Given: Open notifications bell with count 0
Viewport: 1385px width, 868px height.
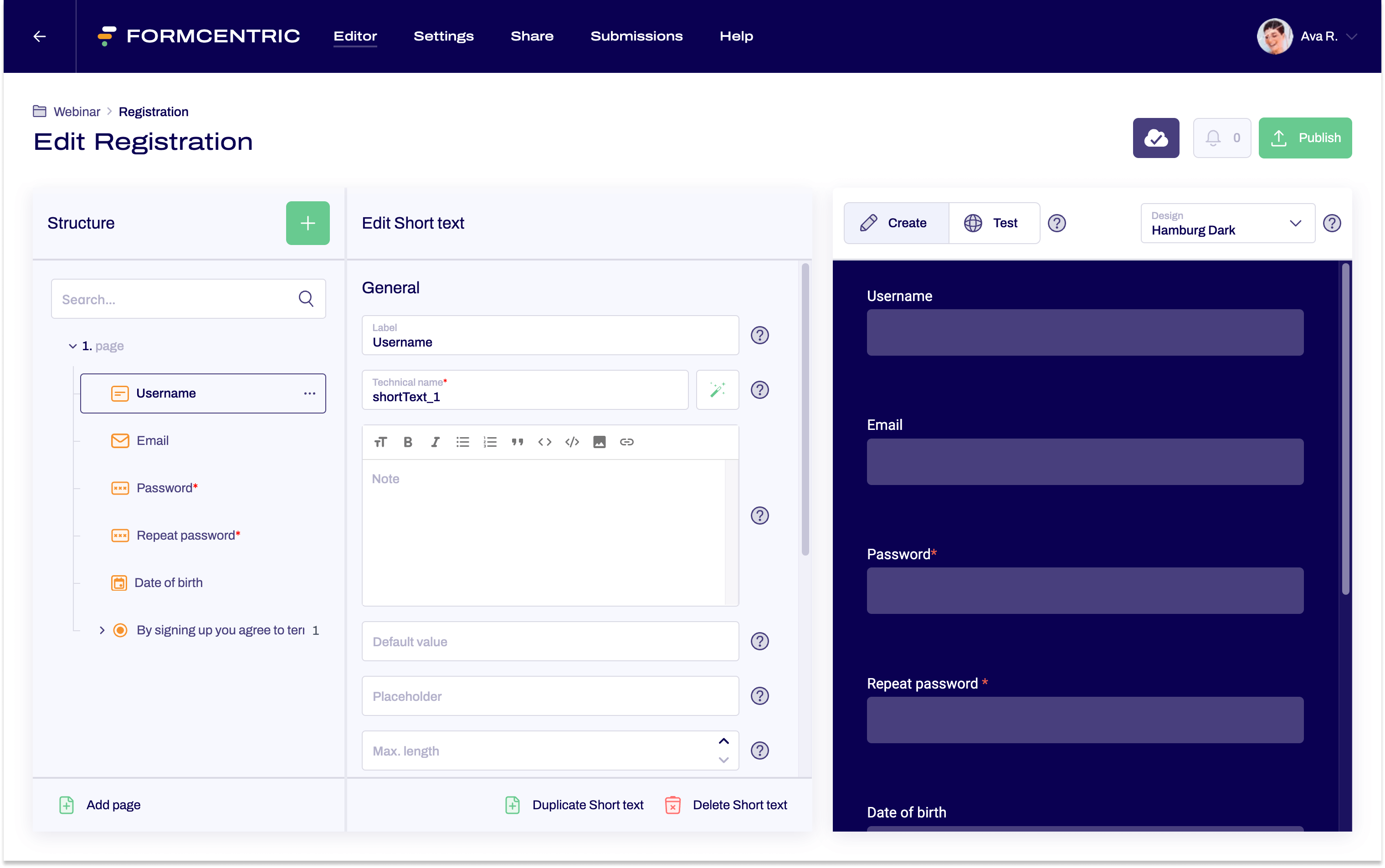Looking at the screenshot, I should pos(1221,138).
